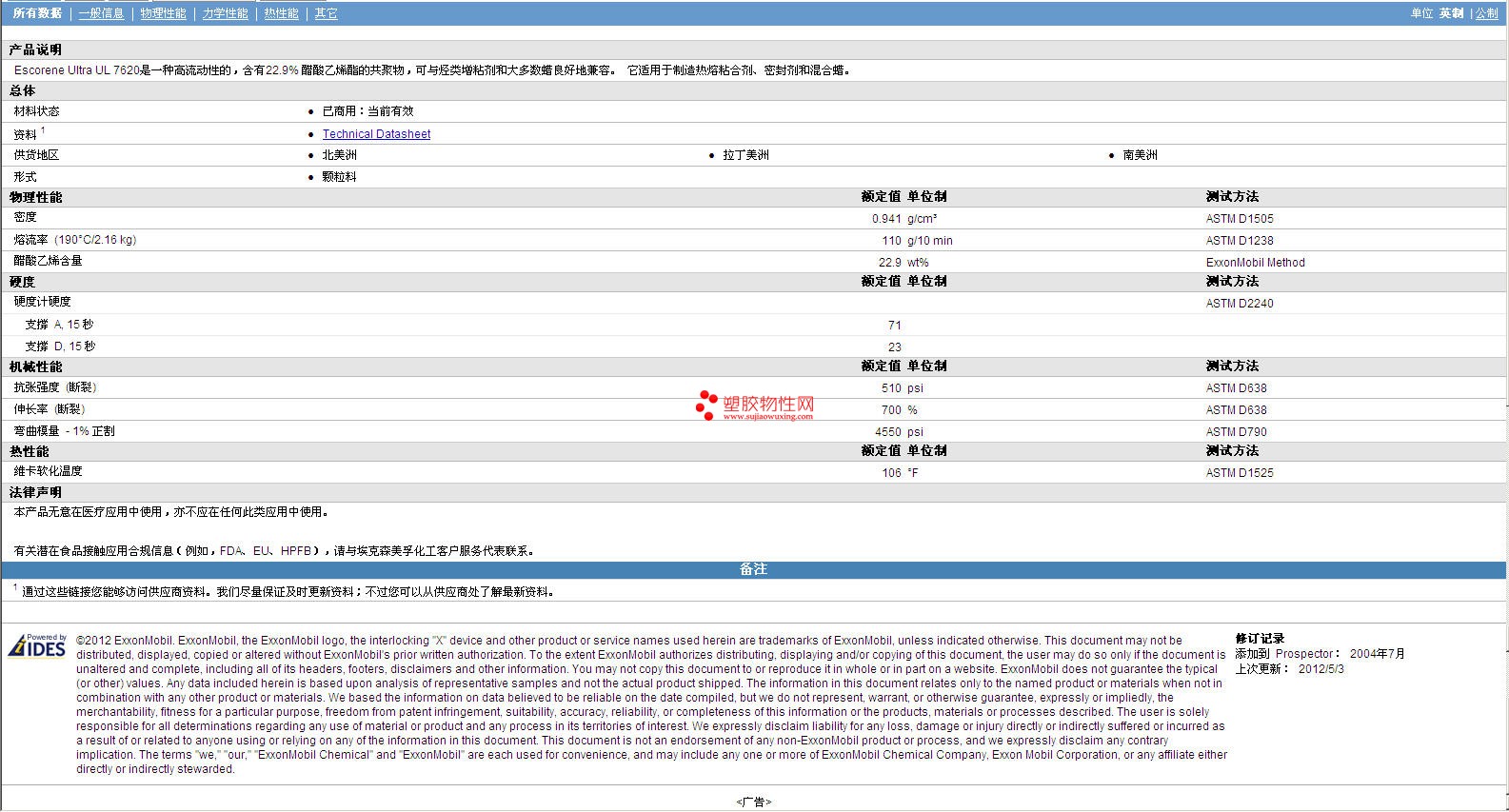Click Vicat temperature value 106
The image size is (1509, 812).
click(x=891, y=473)
